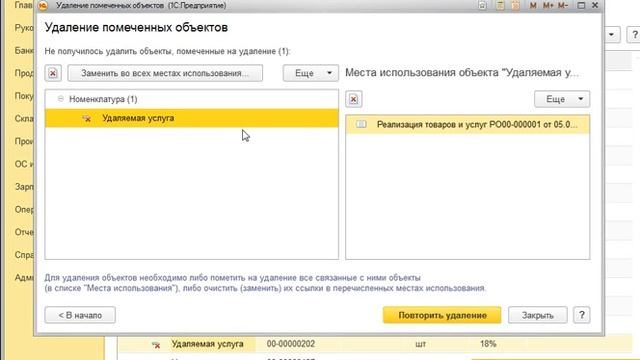Click the help '?' button in background window
This screenshot has width=640, height=360.
(x=634, y=35)
